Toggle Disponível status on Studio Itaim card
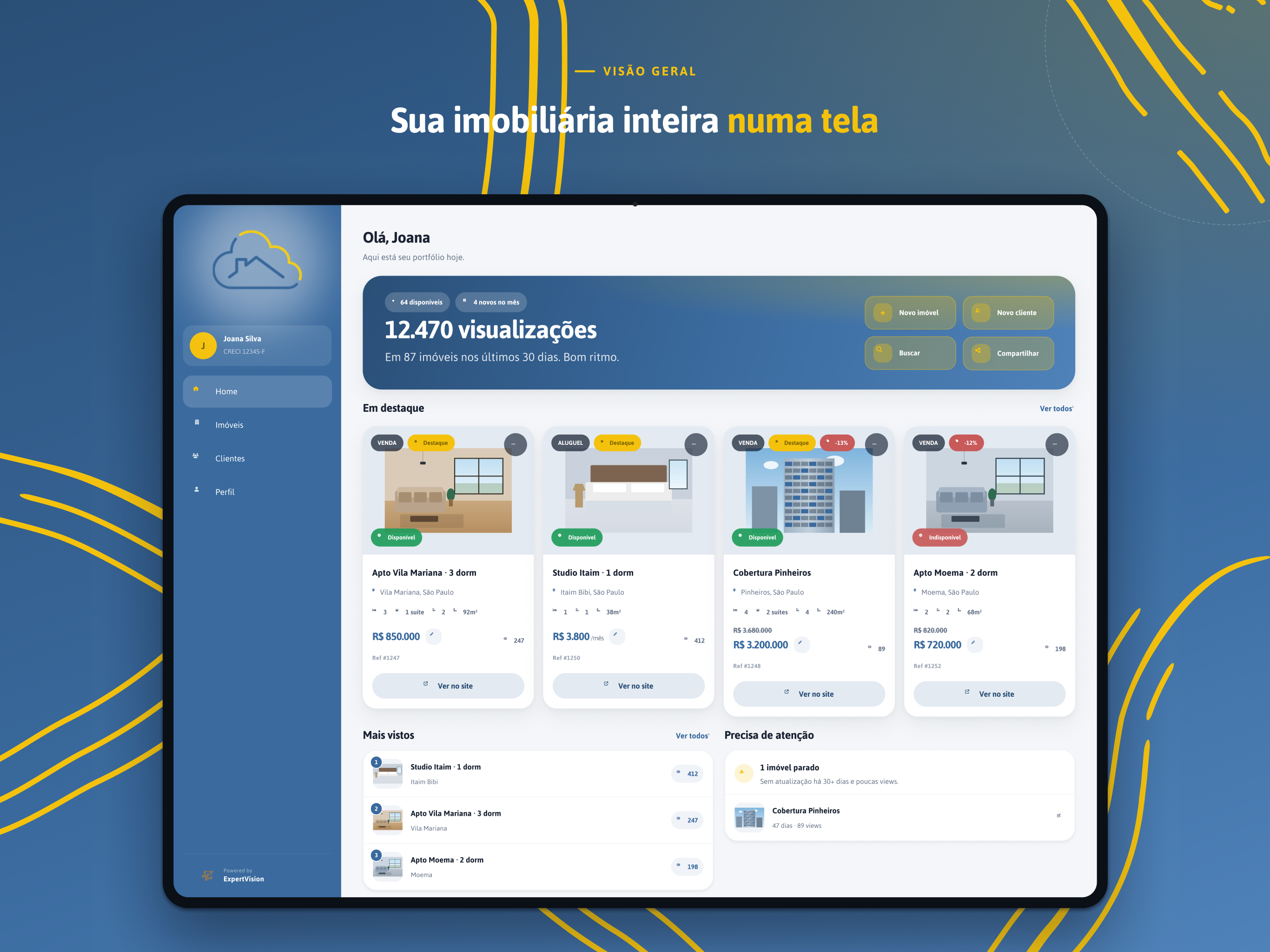The height and width of the screenshot is (952, 1270). coord(577,537)
